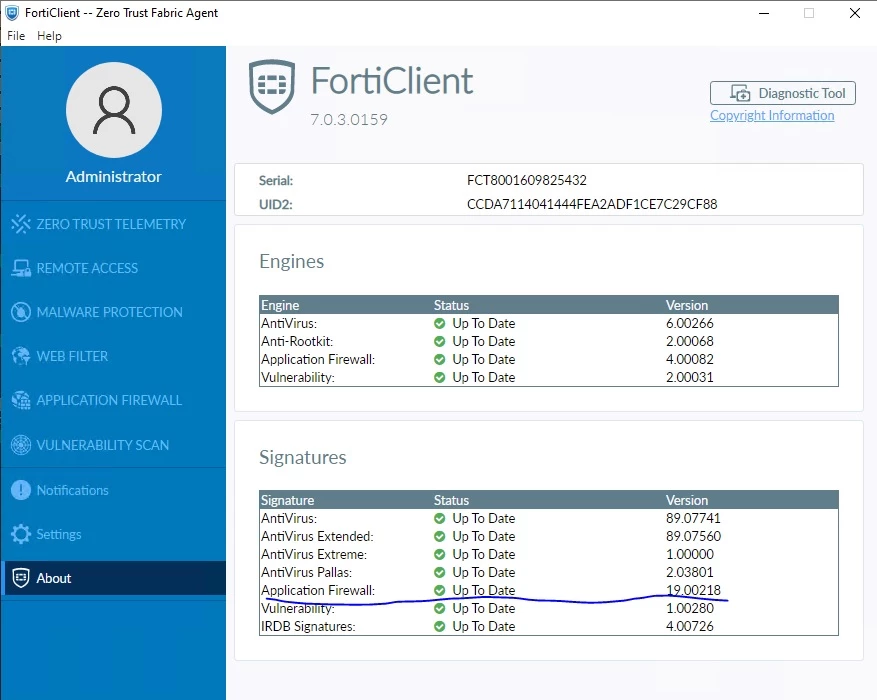The height and width of the screenshot is (700, 877).
Task: Select the Administrator username label
Action: pos(114,177)
